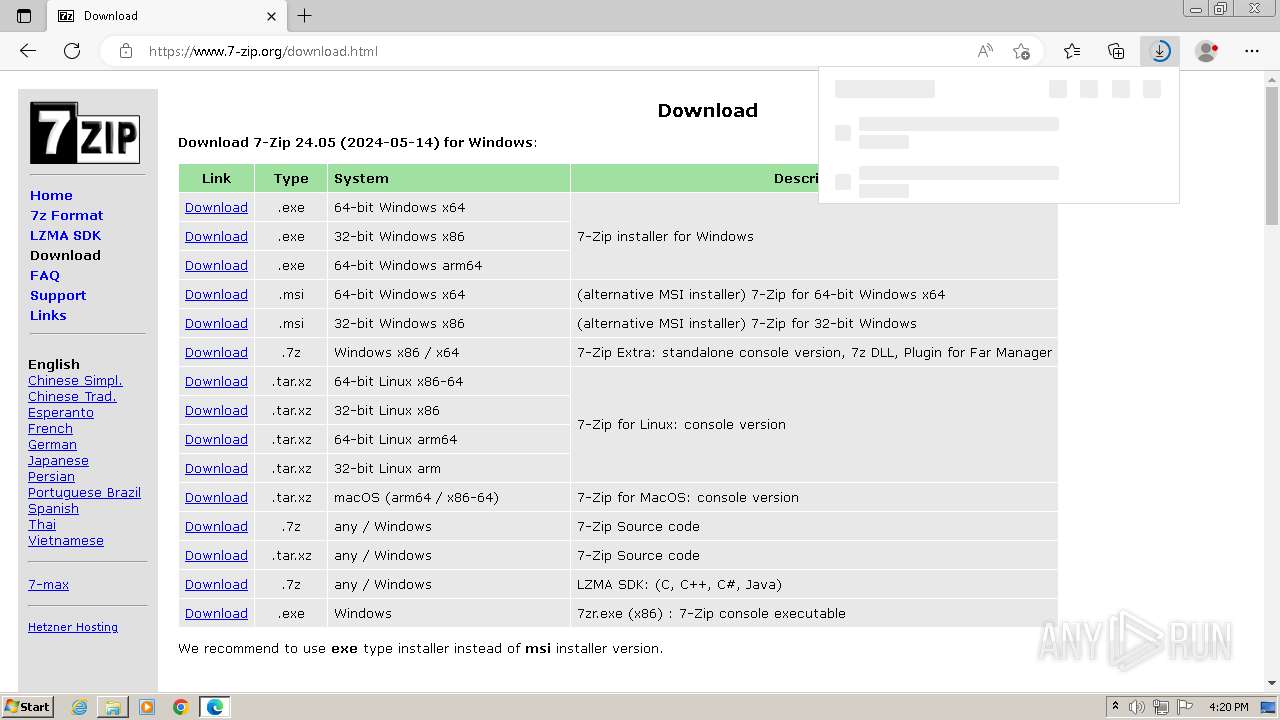Click the taskbar clock 4:20 PM
The height and width of the screenshot is (720, 1280).
1229,707
